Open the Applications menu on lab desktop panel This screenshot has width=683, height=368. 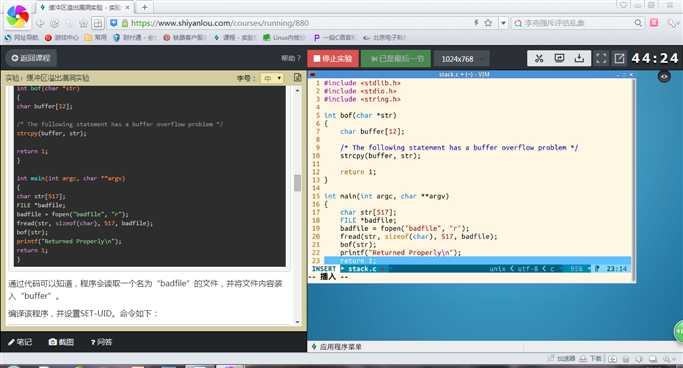point(337,347)
